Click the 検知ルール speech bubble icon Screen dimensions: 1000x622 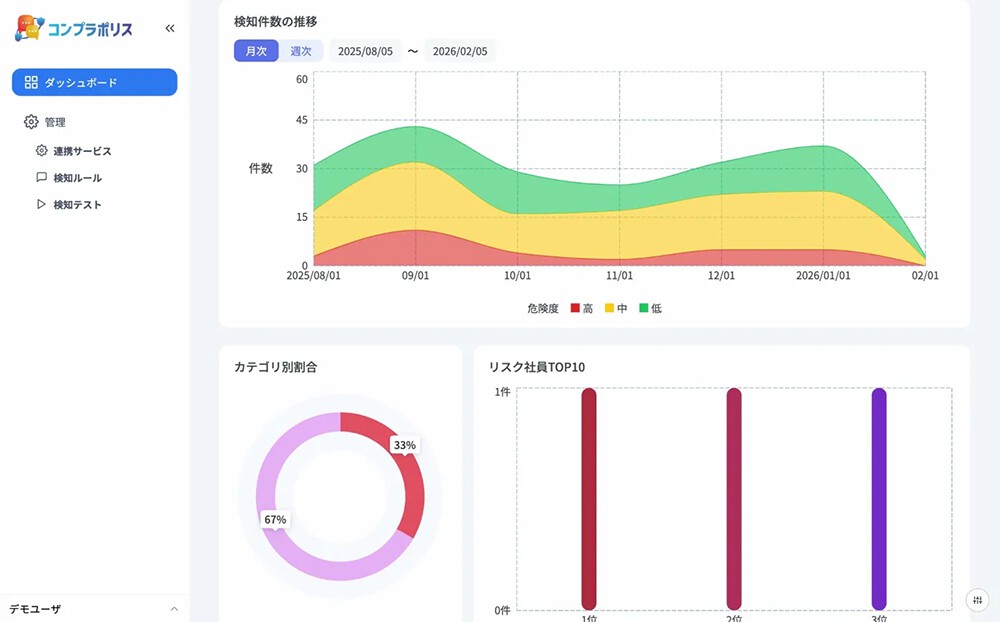[x=42, y=178]
